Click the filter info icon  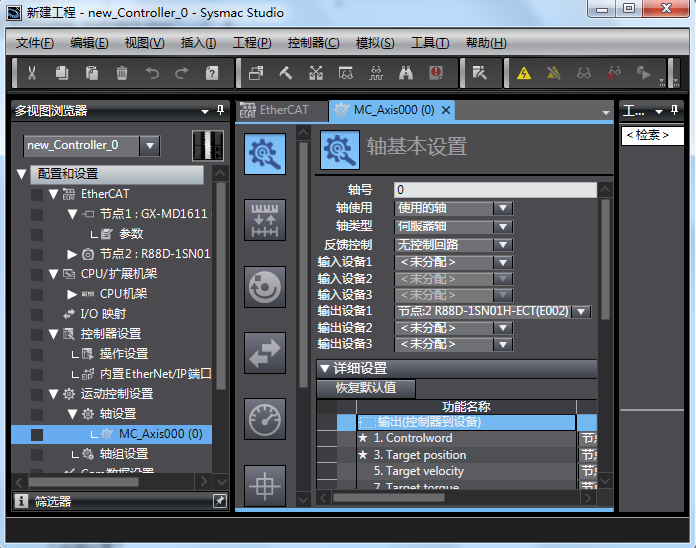click(21, 501)
